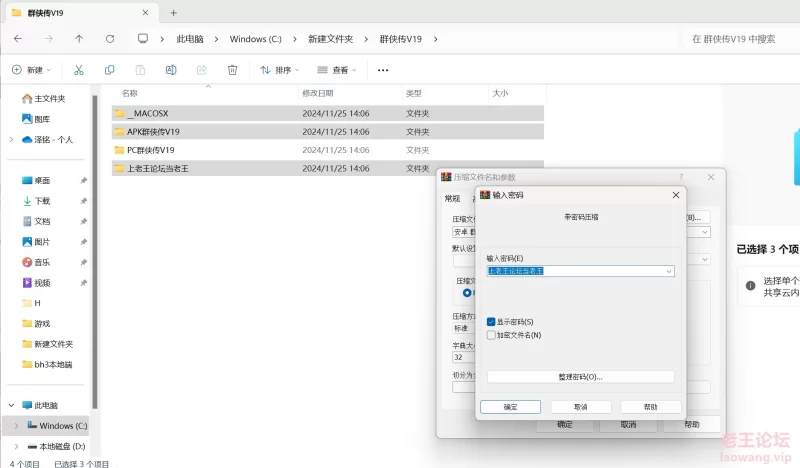Screen dimensions: 800x468
Task: Open the password history dropdown arrow
Action: coord(669,271)
